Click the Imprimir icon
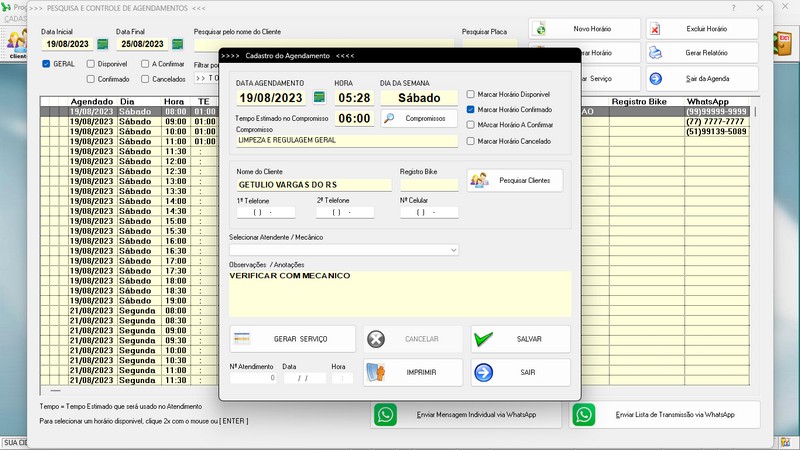Image resolution: width=800 pixels, height=450 pixels. tap(376, 372)
